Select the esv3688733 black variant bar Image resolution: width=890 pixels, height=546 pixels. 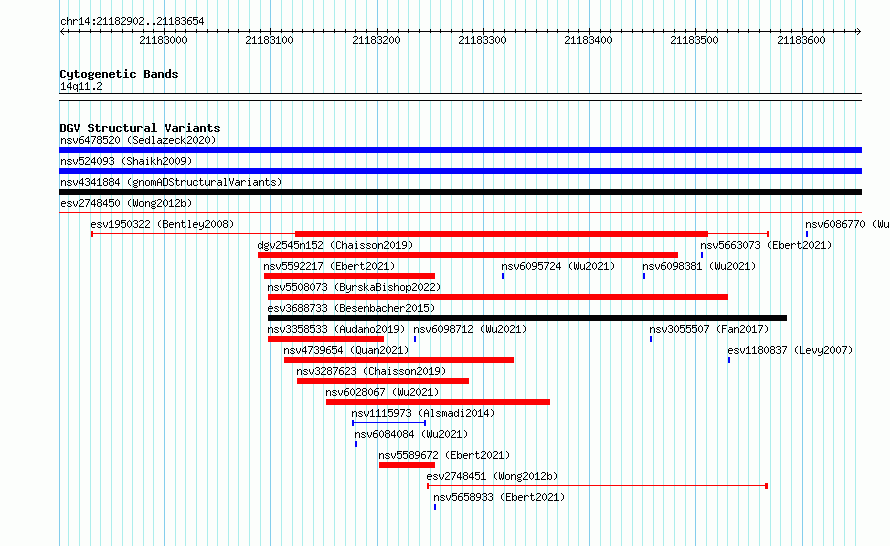[x=527, y=318]
